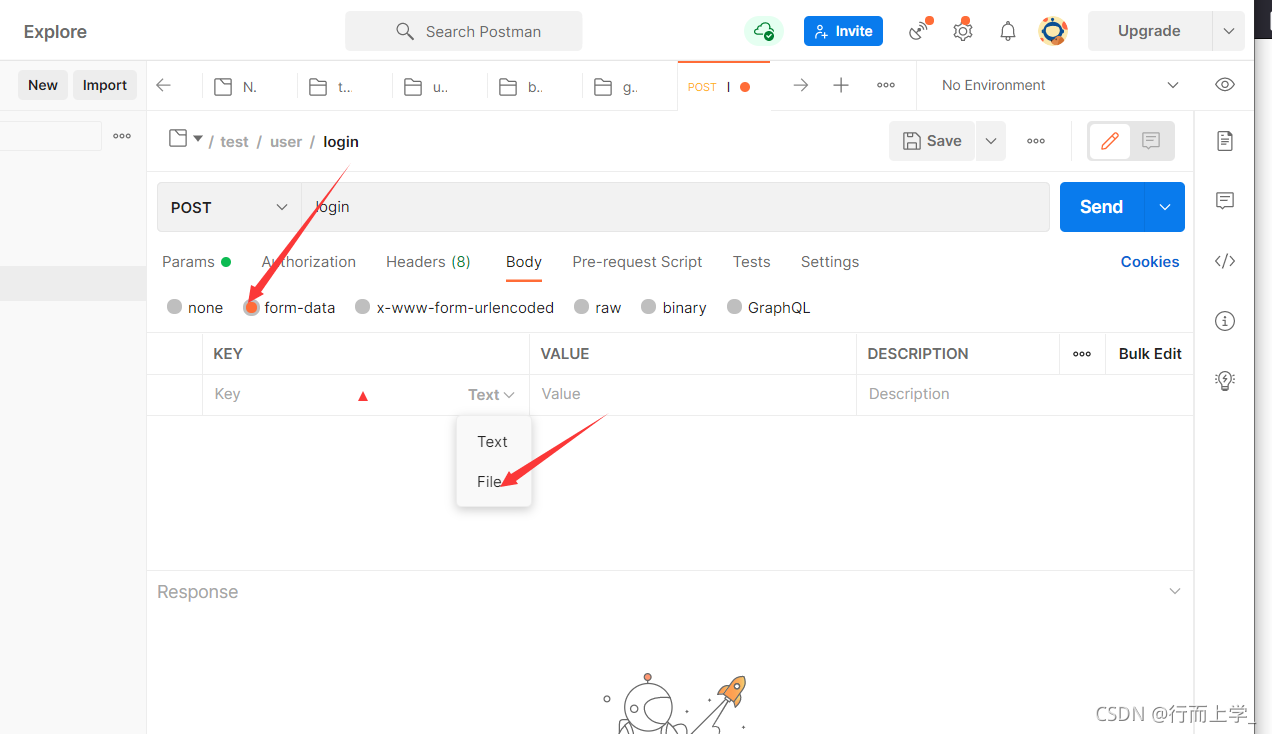Collapse the Response panel chevron
The height and width of the screenshot is (734, 1272).
coord(1175,591)
